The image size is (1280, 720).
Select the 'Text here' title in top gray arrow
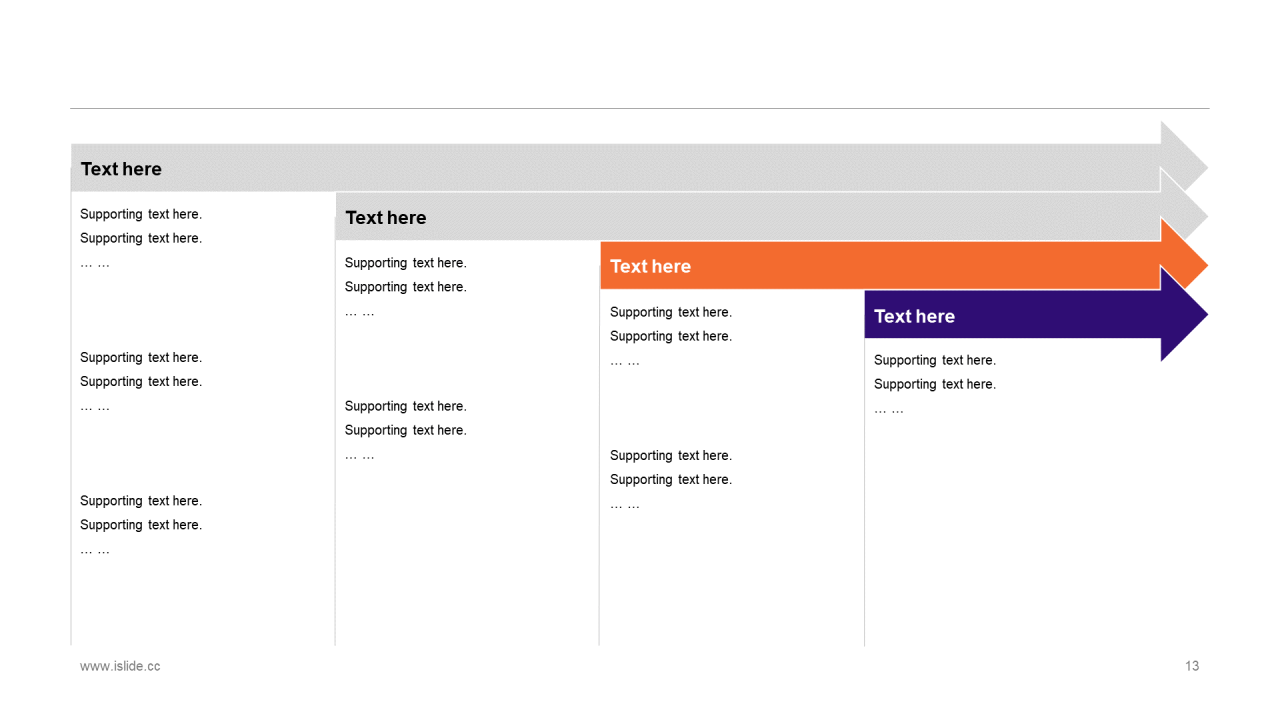pyautogui.click(x=121, y=169)
